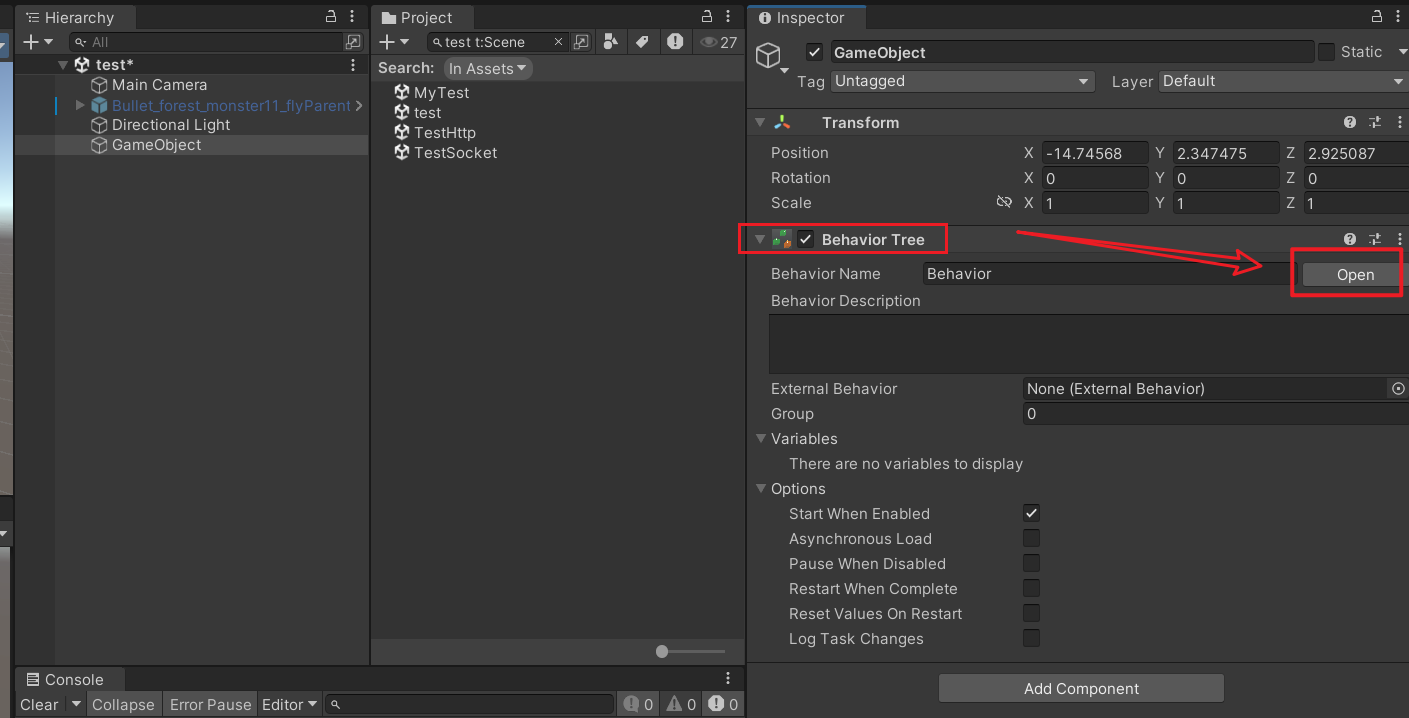Enable Restart When Complete option

1031,589
